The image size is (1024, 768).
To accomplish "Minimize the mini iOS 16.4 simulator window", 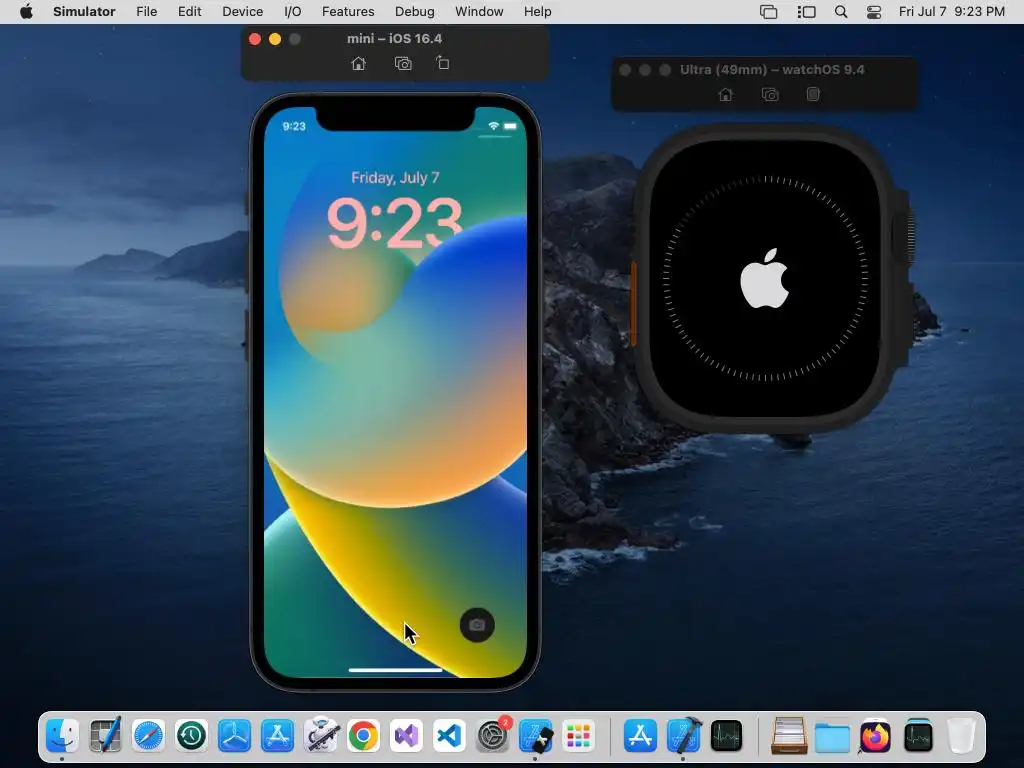I will [x=275, y=39].
